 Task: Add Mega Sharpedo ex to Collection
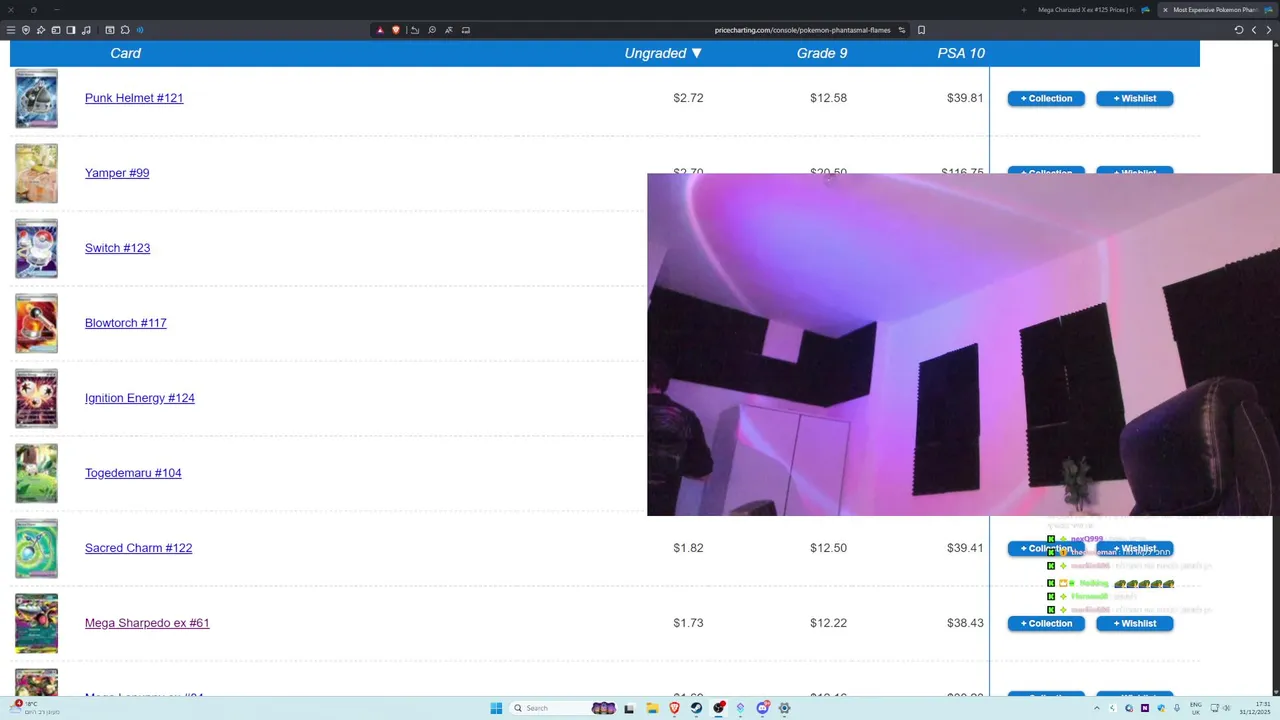(1046, 623)
